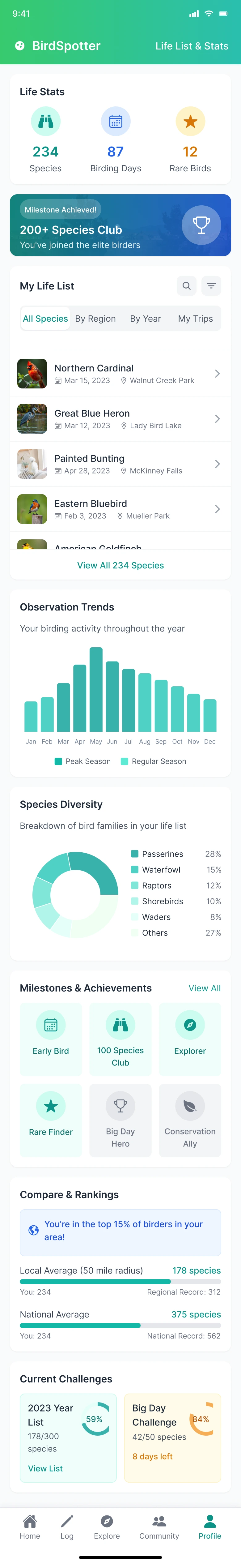241x1568 pixels.
Task: Switch to By Region tab
Action: [x=95, y=318]
